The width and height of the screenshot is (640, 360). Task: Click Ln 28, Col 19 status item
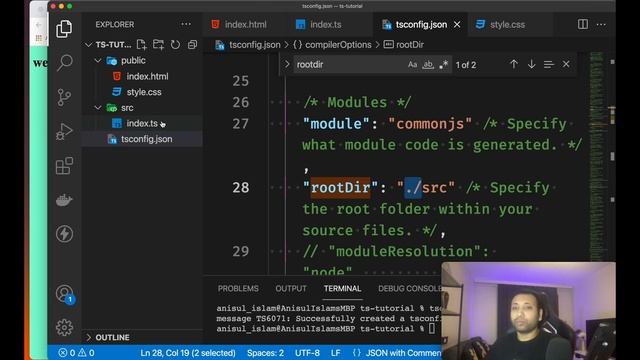click(188, 353)
